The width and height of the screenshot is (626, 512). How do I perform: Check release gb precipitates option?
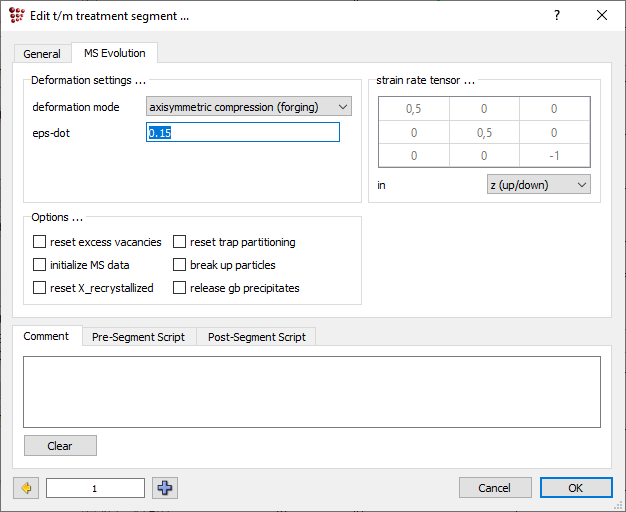(180, 288)
